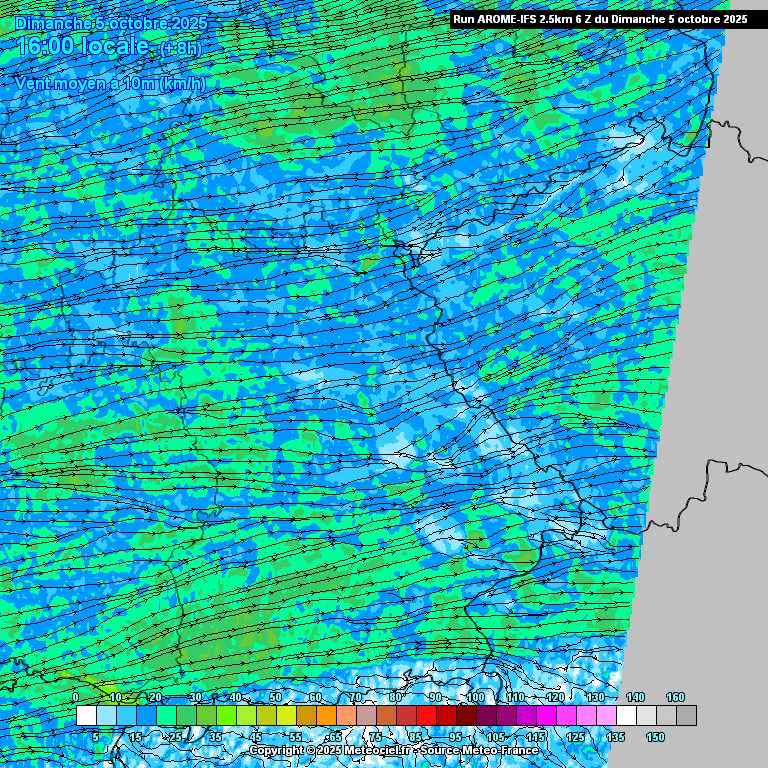Click the '100' value label above legend
Image resolution: width=768 pixels, height=768 pixels.
[x=475, y=697]
